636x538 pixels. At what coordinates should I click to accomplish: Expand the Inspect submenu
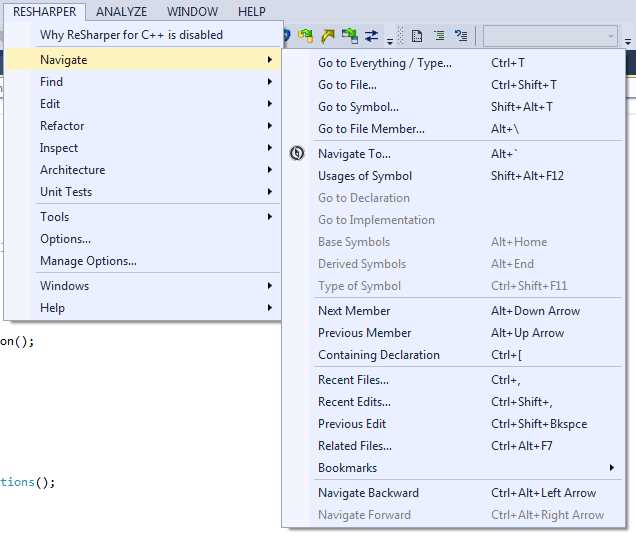point(143,148)
